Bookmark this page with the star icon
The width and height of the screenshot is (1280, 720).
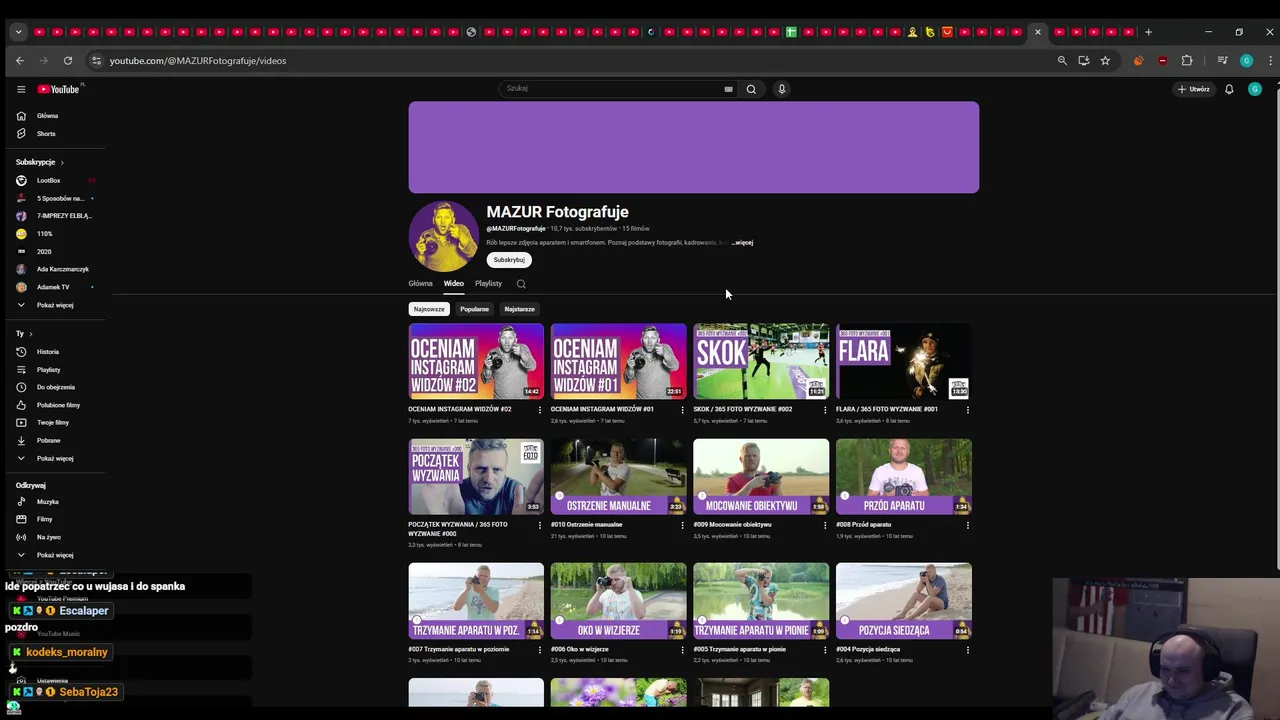pos(1105,61)
